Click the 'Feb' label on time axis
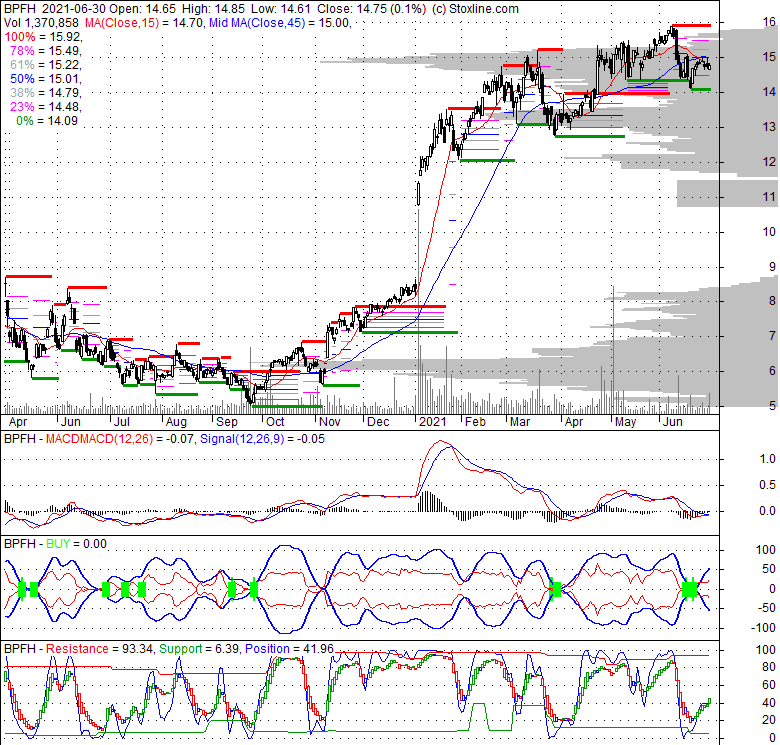The width and height of the screenshot is (780, 745). point(475,422)
